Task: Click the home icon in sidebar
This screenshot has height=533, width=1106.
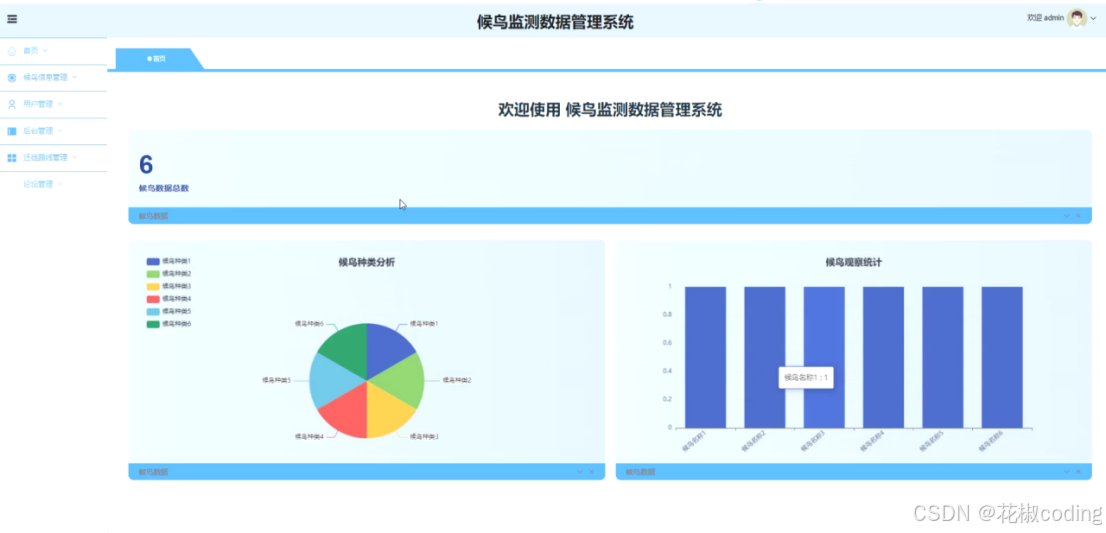Action: click(12, 51)
